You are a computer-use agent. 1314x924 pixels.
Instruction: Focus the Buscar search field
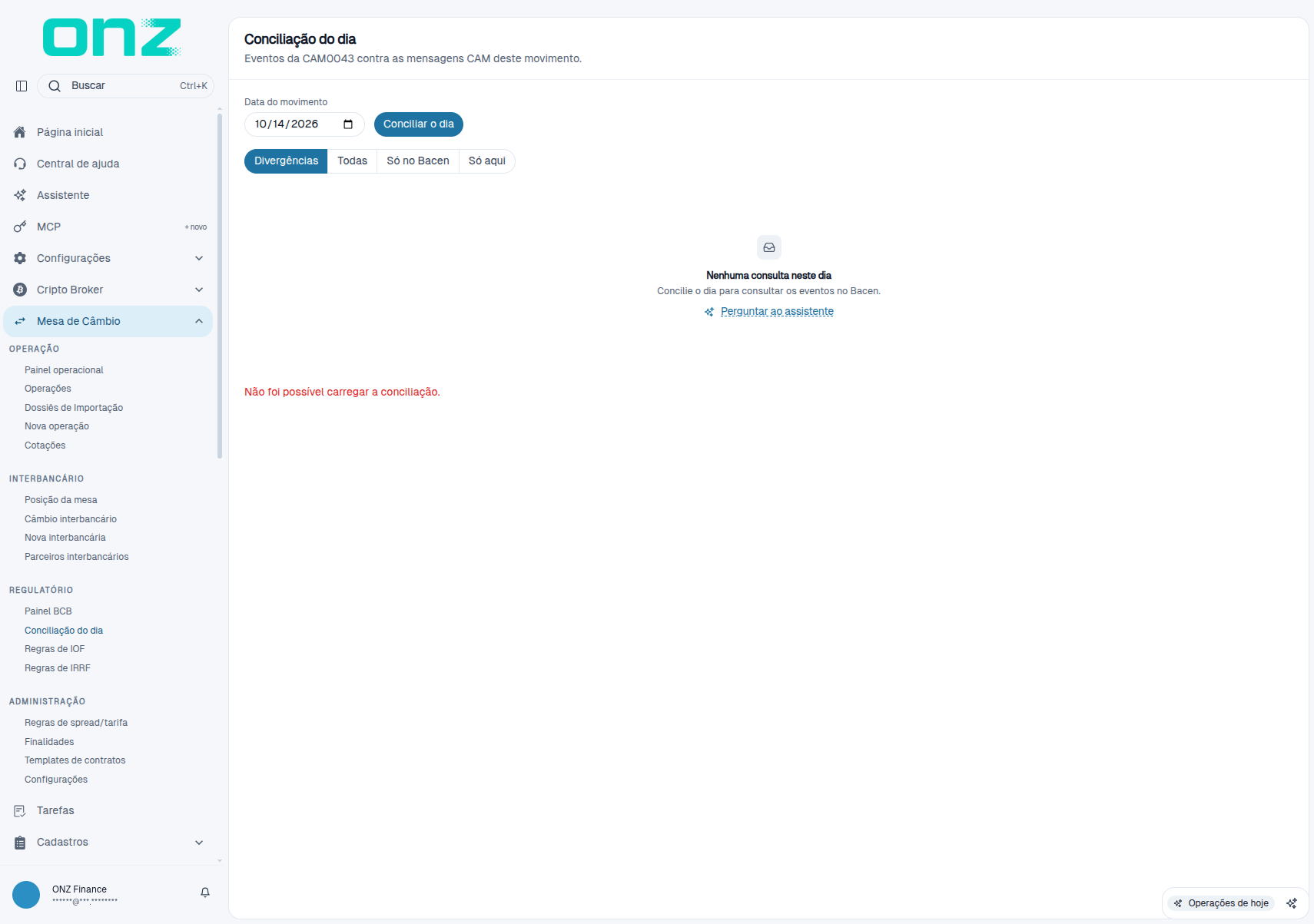pyautogui.click(x=125, y=86)
